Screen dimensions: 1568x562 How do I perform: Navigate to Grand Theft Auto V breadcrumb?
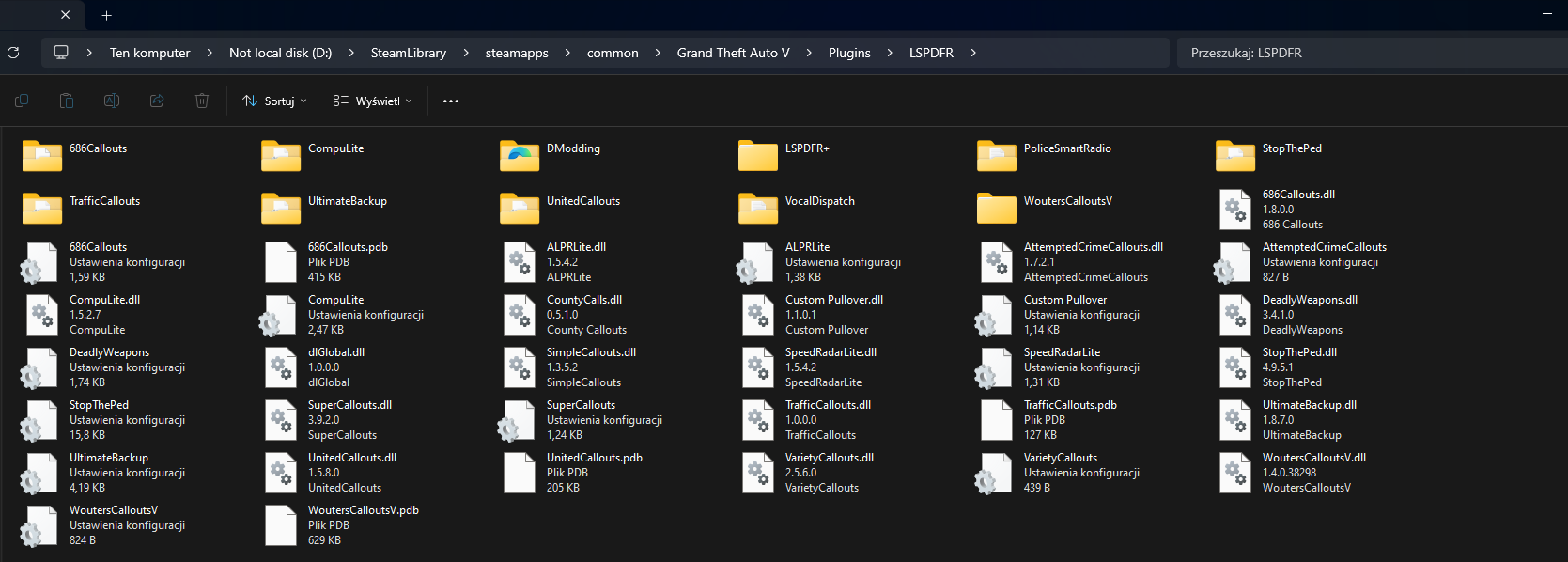click(733, 53)
